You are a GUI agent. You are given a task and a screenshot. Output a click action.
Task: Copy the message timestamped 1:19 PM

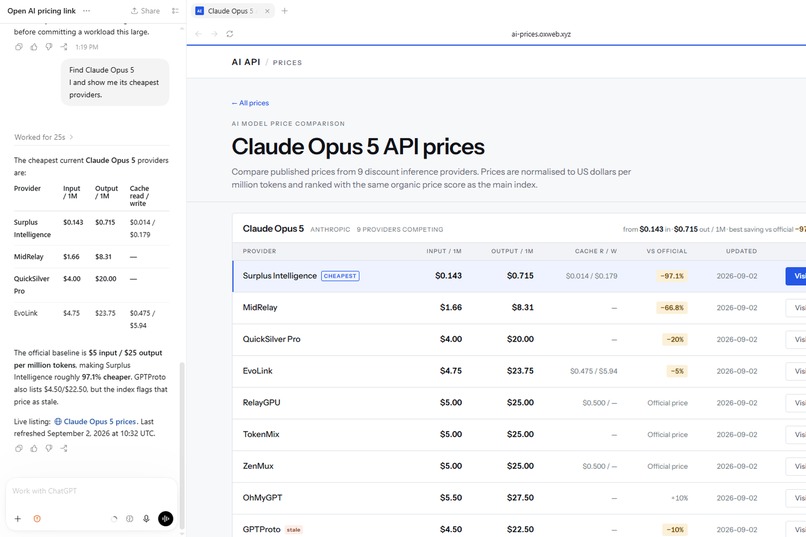point(19,47)
